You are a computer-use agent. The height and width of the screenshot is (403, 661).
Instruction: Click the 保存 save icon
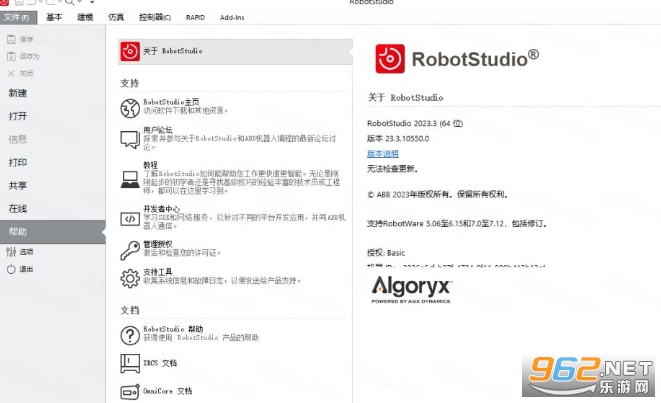pos(11,39)
